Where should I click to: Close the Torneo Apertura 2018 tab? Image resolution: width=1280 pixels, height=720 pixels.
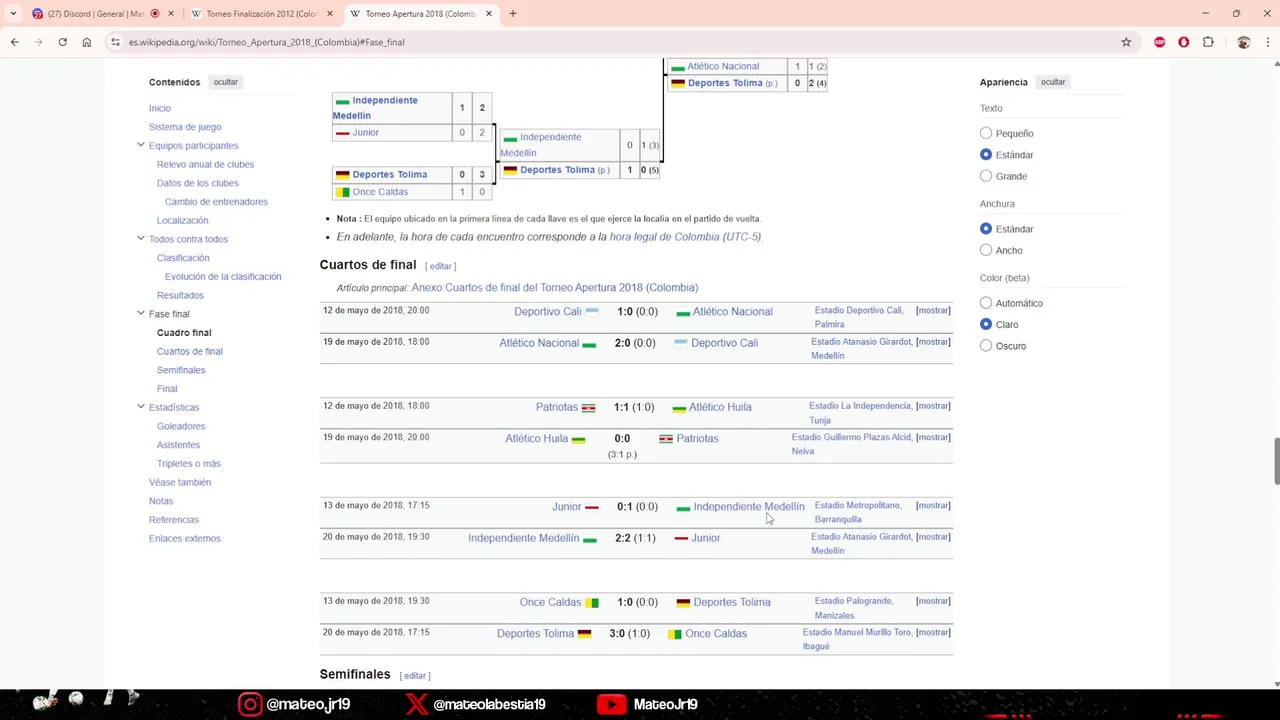pos(488,14)
